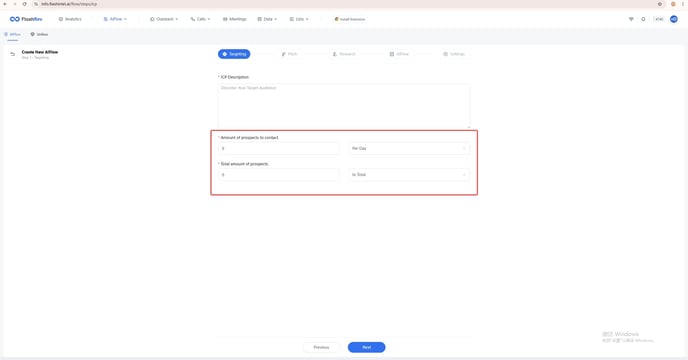The height and width of the screenshot is (360, 688).
Task: Open the Per Day dropdown
Action: 409,148
